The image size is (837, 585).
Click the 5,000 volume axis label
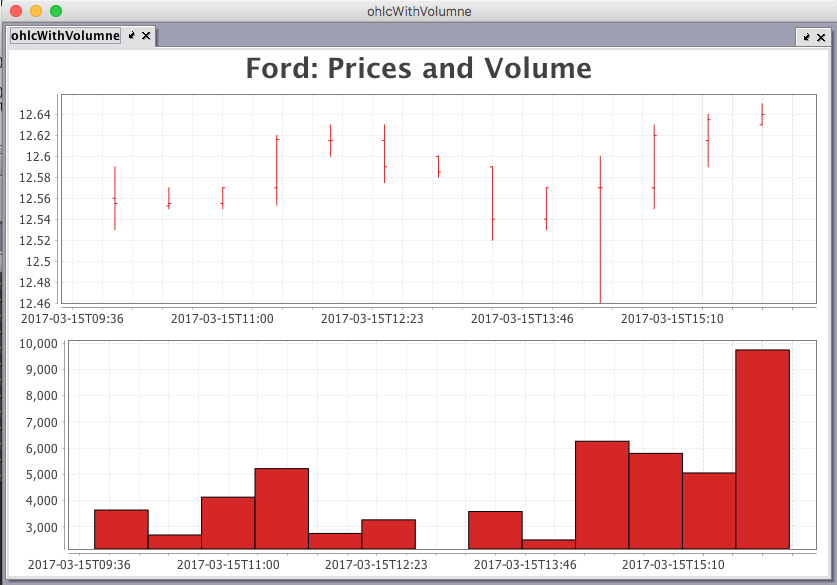point(42,475)
